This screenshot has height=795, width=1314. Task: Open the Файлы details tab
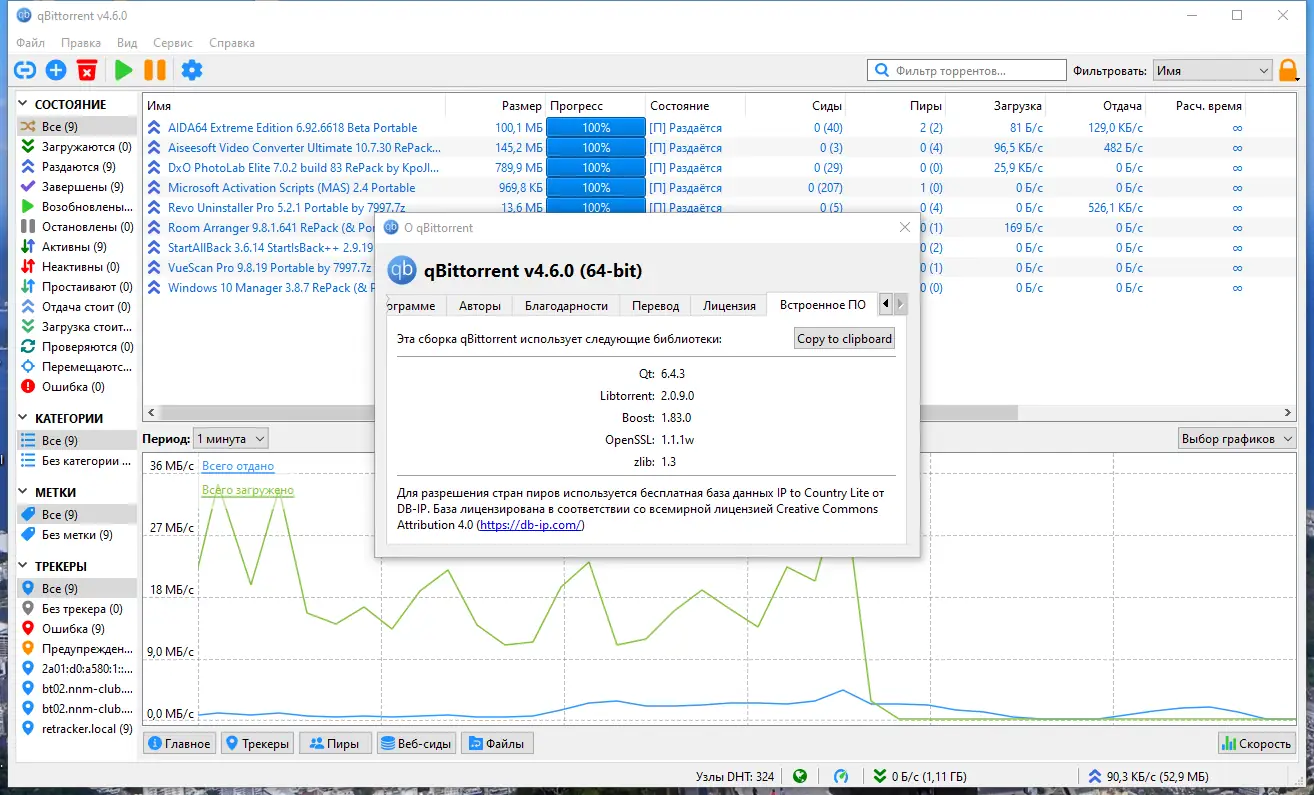(497, 743)
